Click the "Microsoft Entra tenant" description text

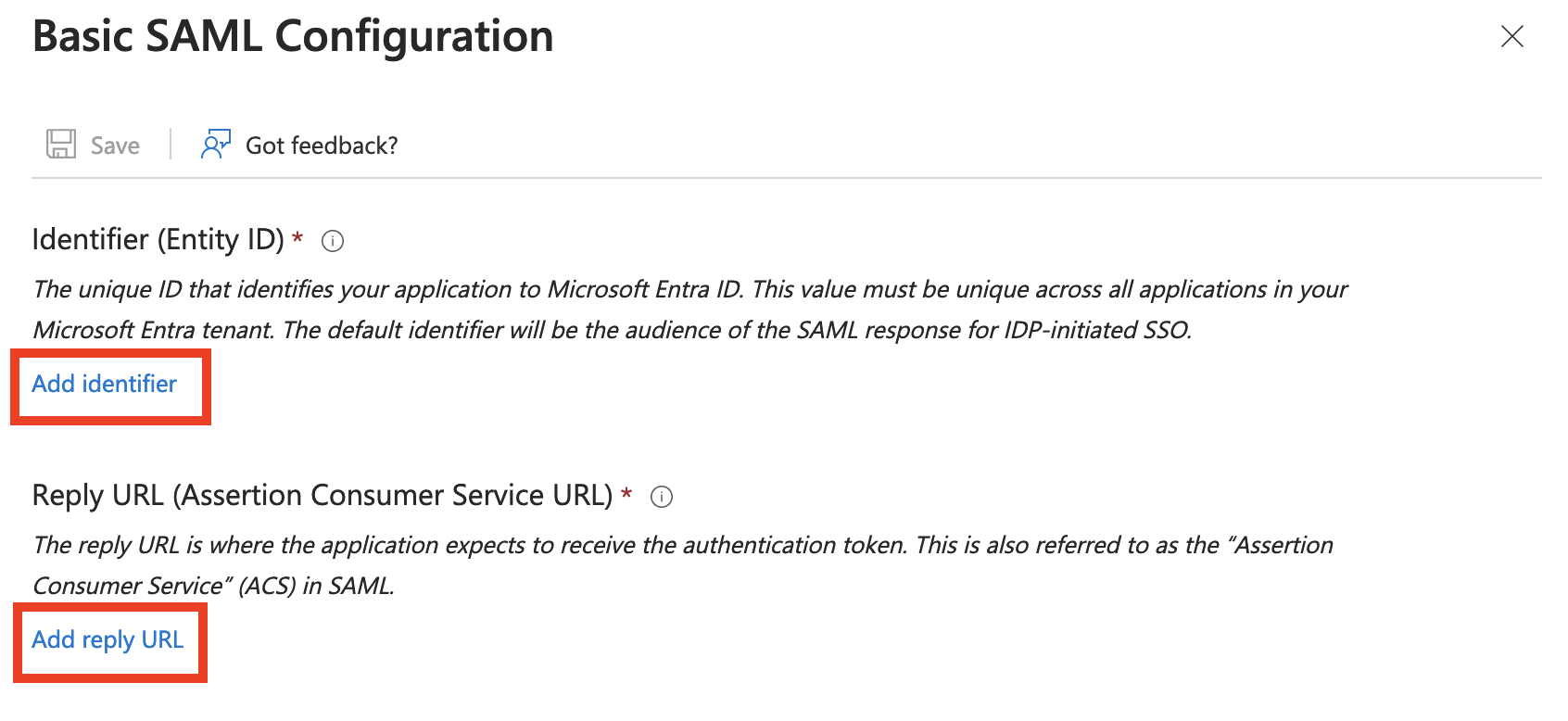pos(152,330)
